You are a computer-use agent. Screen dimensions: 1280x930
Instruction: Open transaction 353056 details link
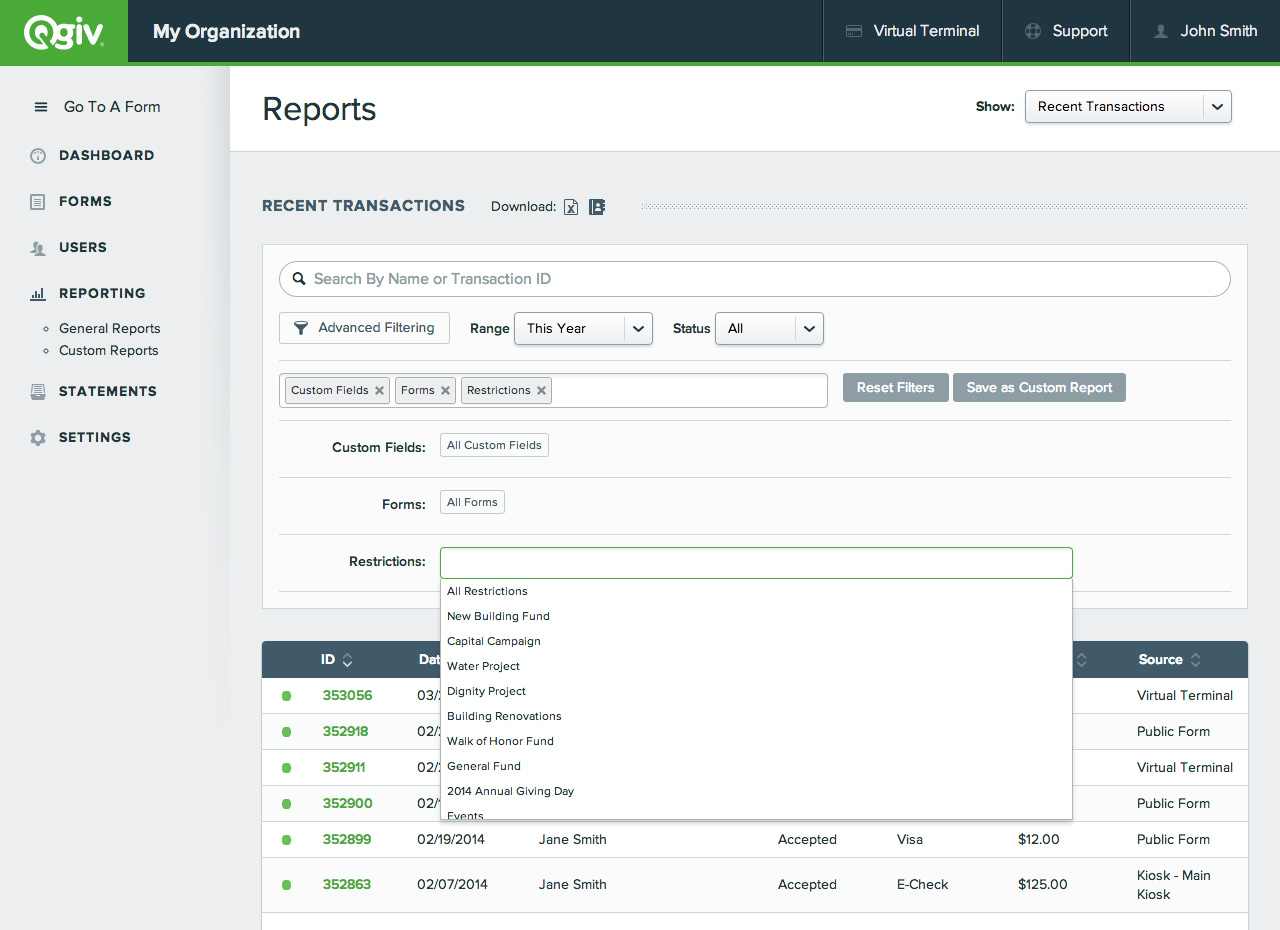(346, 695)
